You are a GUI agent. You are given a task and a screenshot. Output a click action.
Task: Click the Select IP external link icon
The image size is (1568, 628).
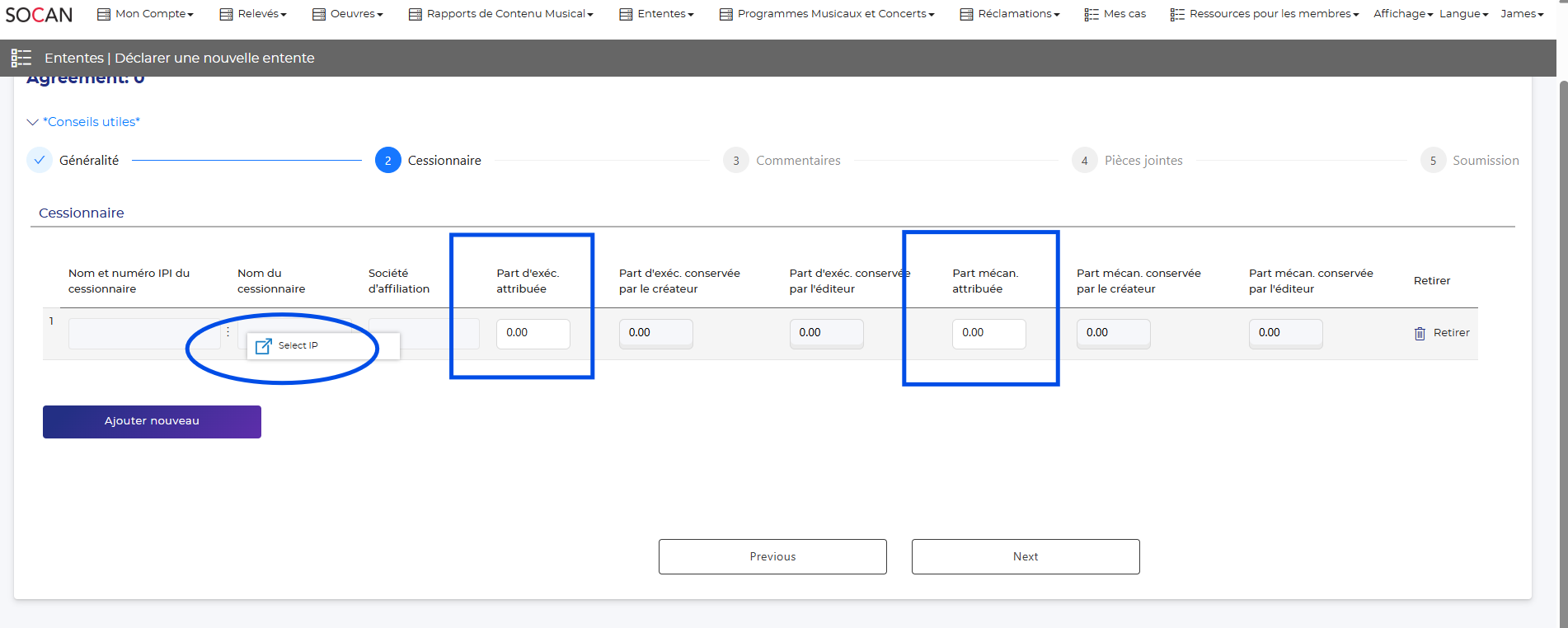click(264, 346)
